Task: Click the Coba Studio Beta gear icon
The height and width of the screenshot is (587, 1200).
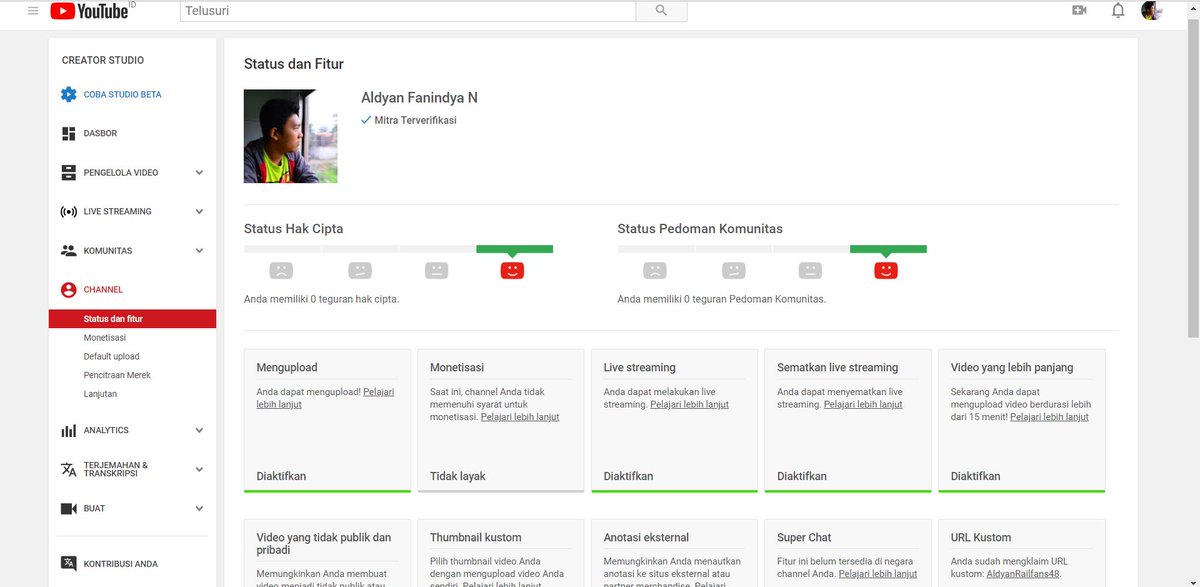Action: [68, 94]
